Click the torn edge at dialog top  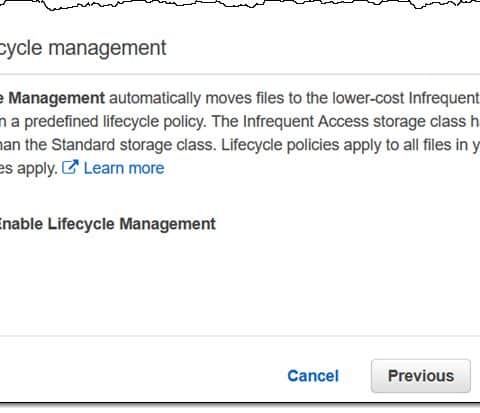tap(240, 5)
